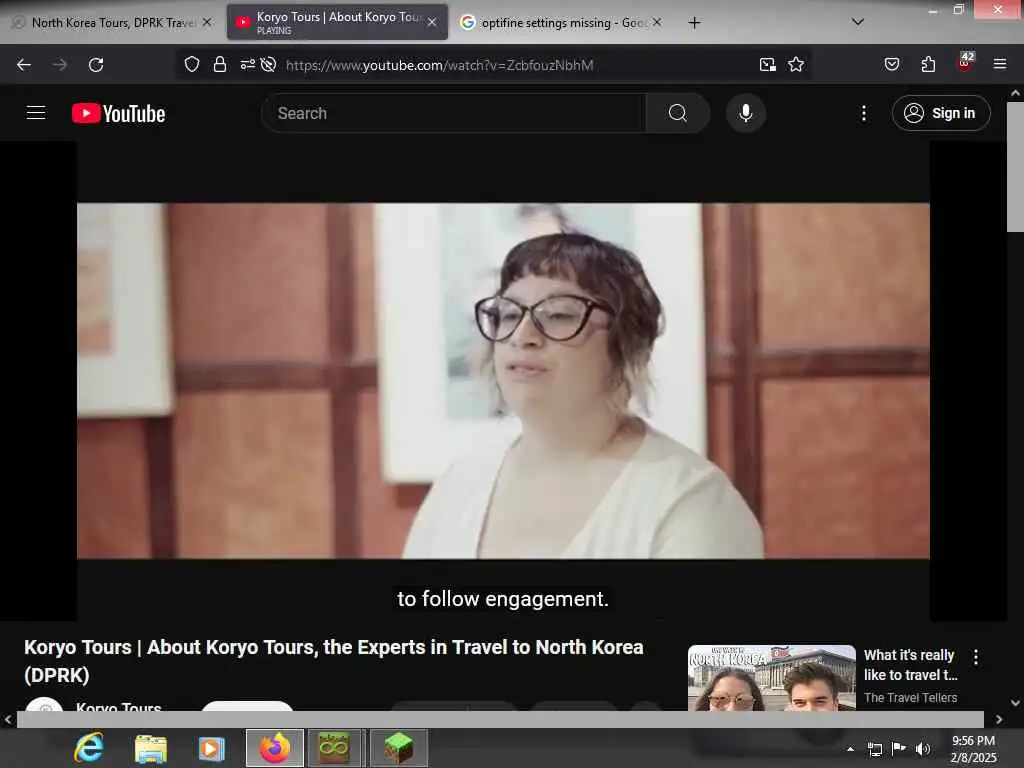Open File Explorer from the taskbar
The width and height of the screenshot is (1024, 768).
click(x=151, y=748)
